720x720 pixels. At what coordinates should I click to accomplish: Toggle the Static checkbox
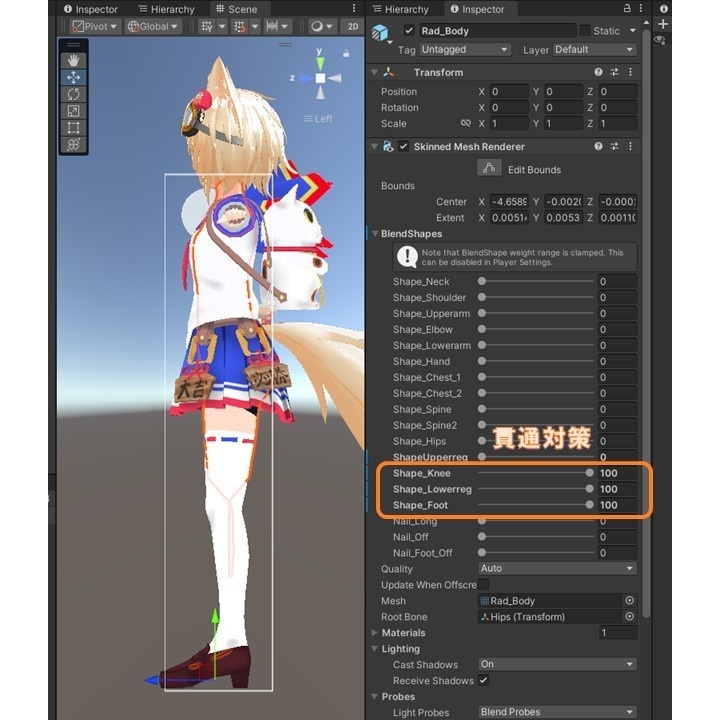point(585,30)
